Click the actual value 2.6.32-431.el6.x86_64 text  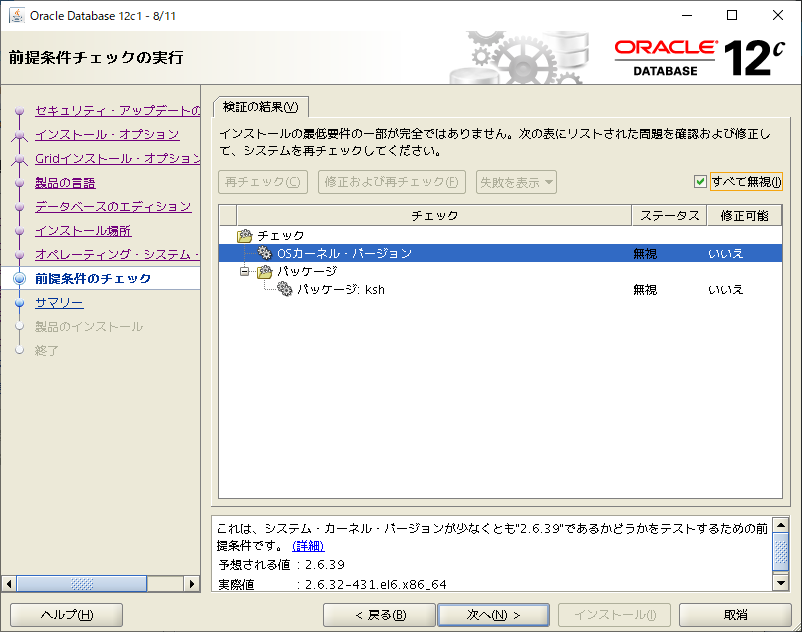(375, 584)
